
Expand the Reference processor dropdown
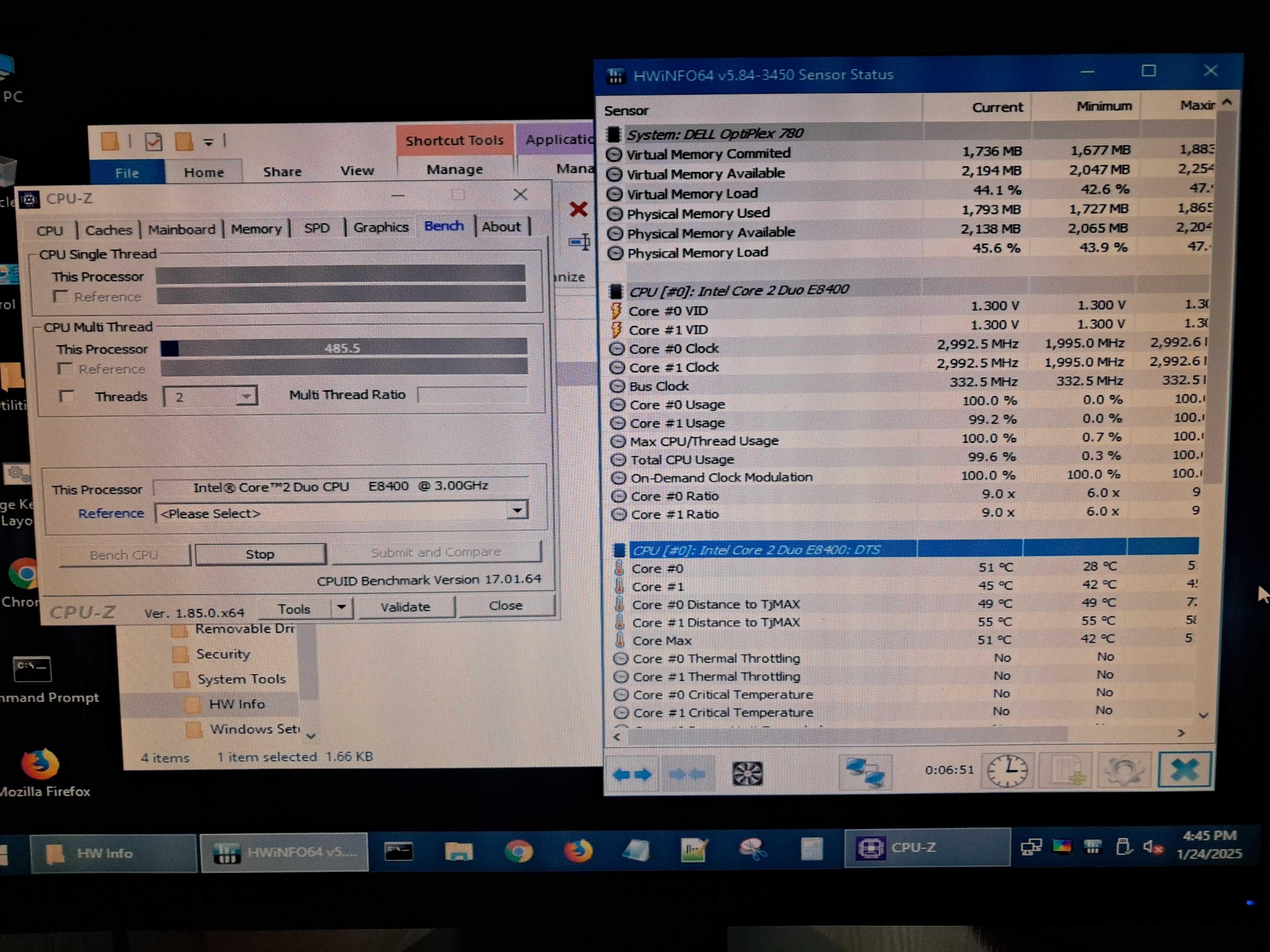(517, 510)
